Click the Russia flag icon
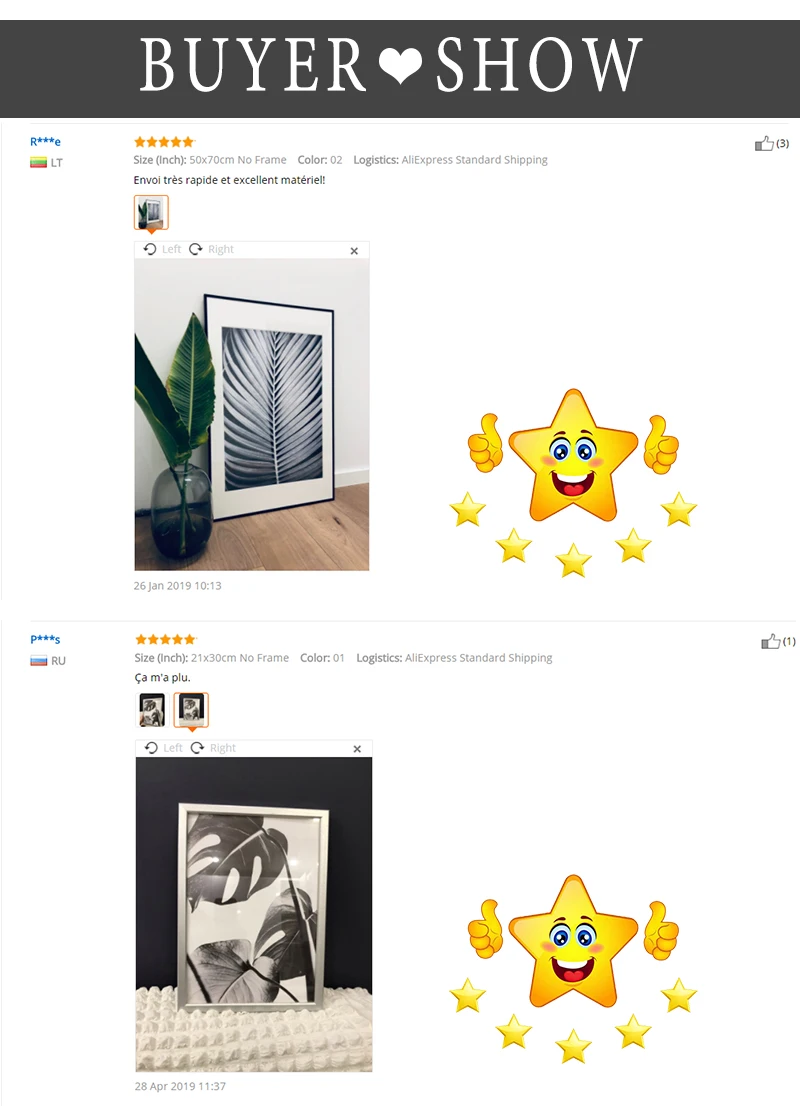The width and height of the screenshot is (800, 1106). 38,661
